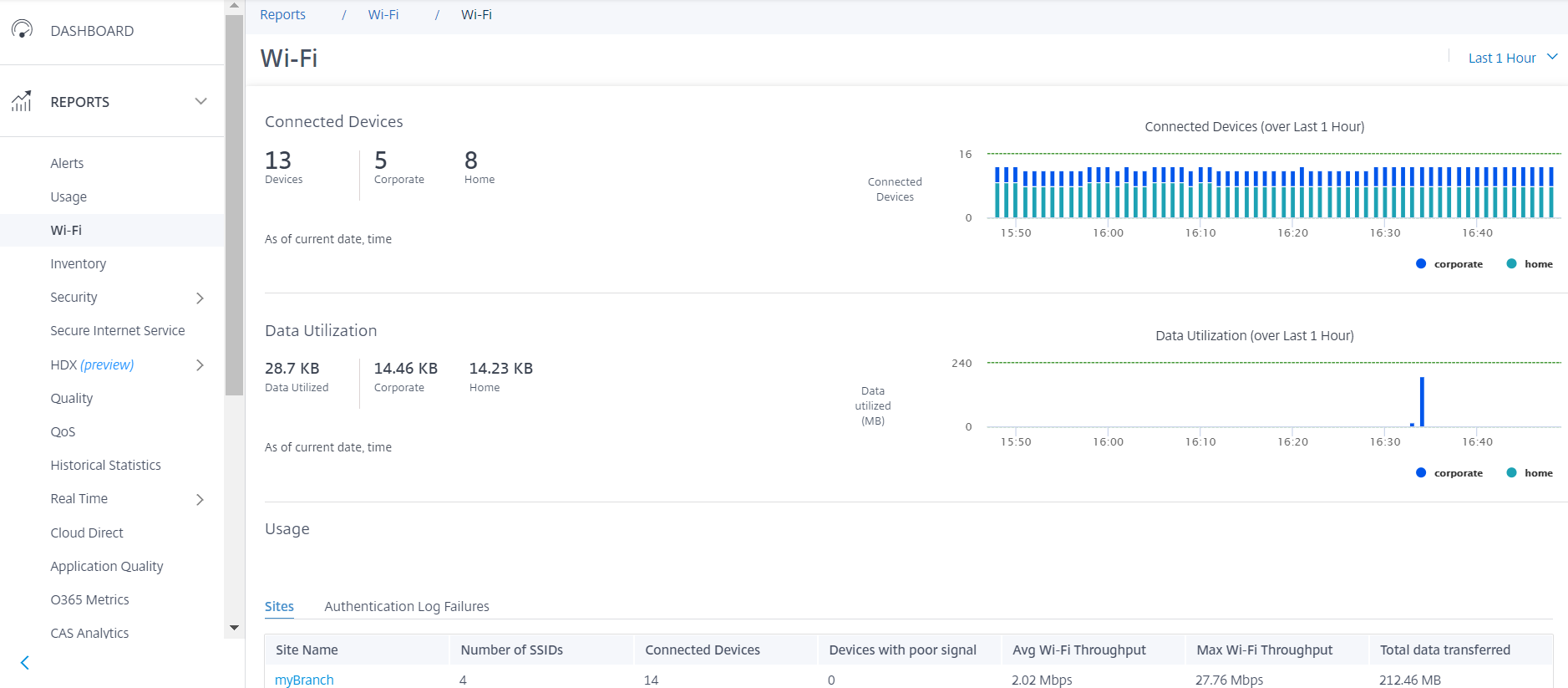Viewport: 1568px width, 688px height.
Task: Go to Dashboard
Action: point(92,31)
